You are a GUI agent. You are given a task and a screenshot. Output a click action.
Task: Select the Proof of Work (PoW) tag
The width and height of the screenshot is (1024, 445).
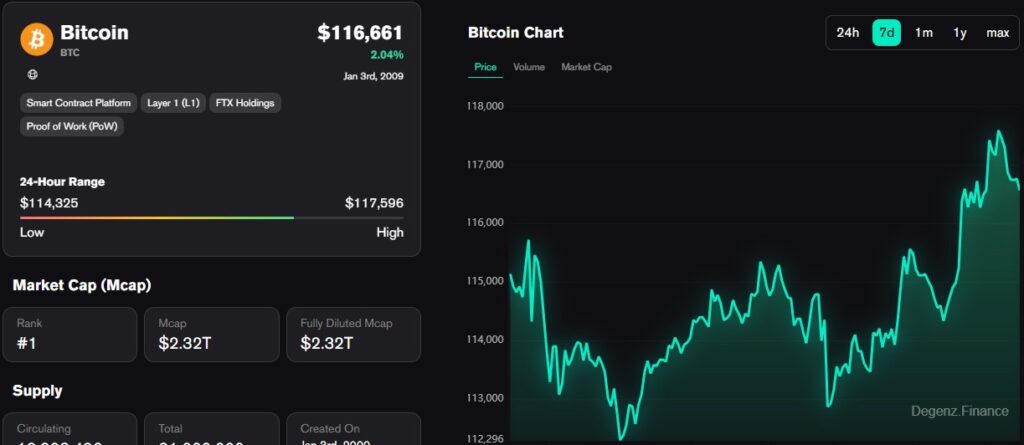[x=72, y=126]
